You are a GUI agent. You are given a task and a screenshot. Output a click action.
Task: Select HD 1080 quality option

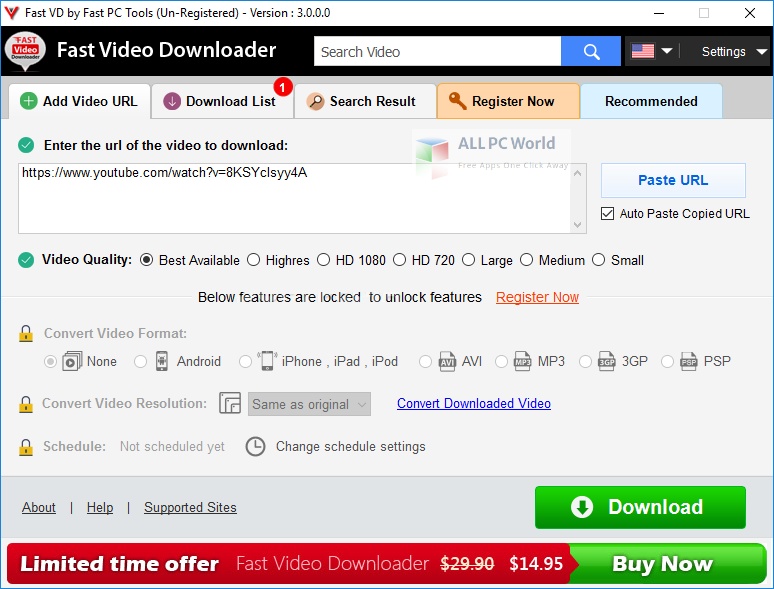pyautogui.click(x=323, y=260)
